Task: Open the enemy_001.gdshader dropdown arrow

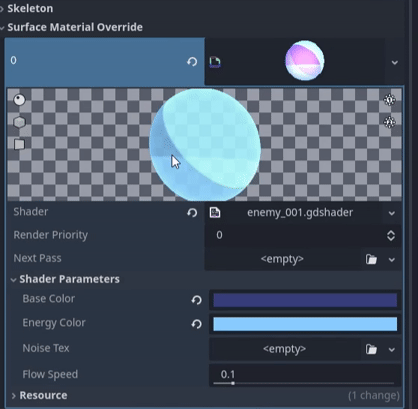Action: [x=392, y=213]
